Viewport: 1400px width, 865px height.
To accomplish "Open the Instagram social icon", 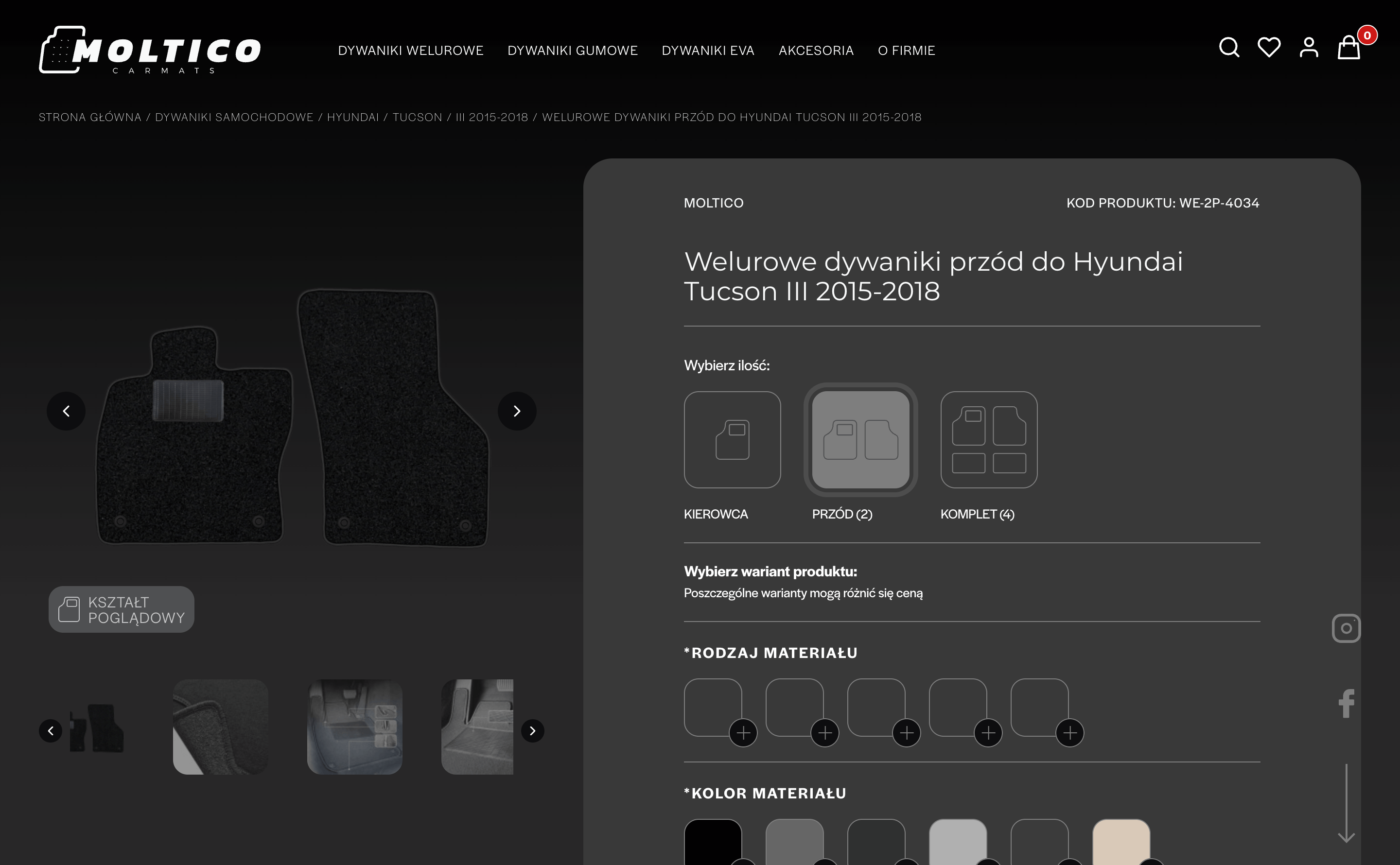I will pyautogui.click(x=1346, y=628).
